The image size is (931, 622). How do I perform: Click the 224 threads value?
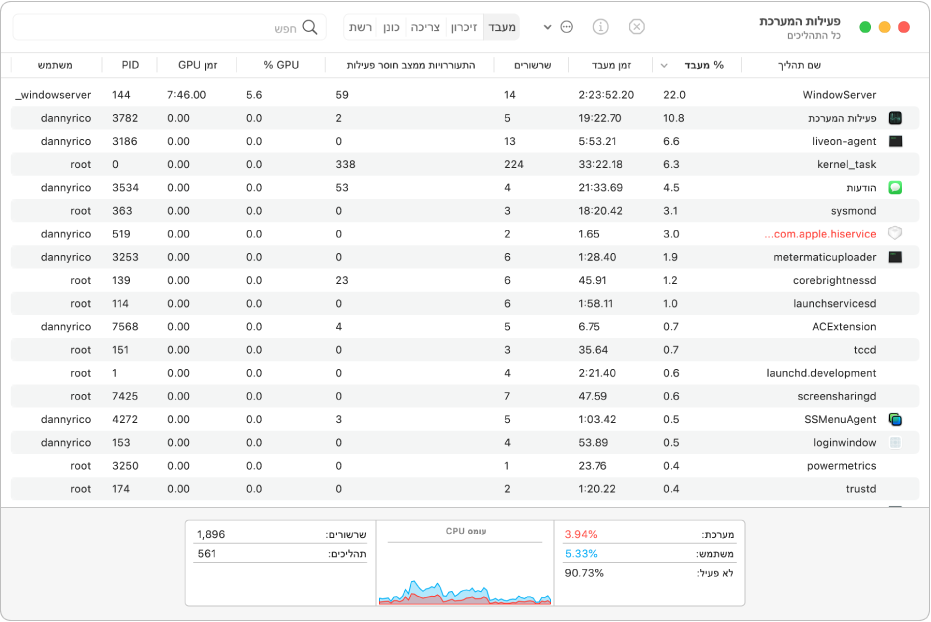[514, 164]
